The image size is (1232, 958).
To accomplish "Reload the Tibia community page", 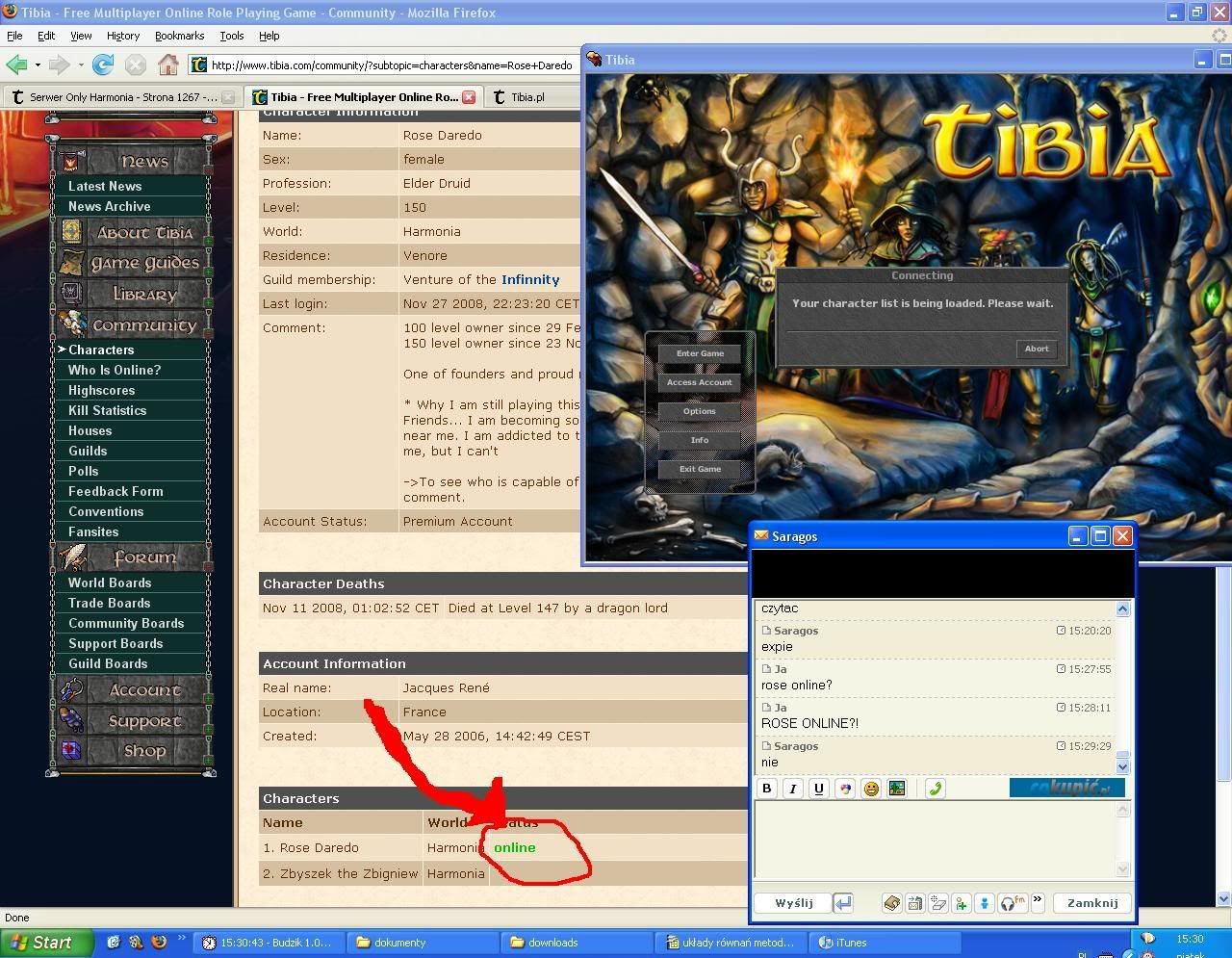I will coord(103,65).
